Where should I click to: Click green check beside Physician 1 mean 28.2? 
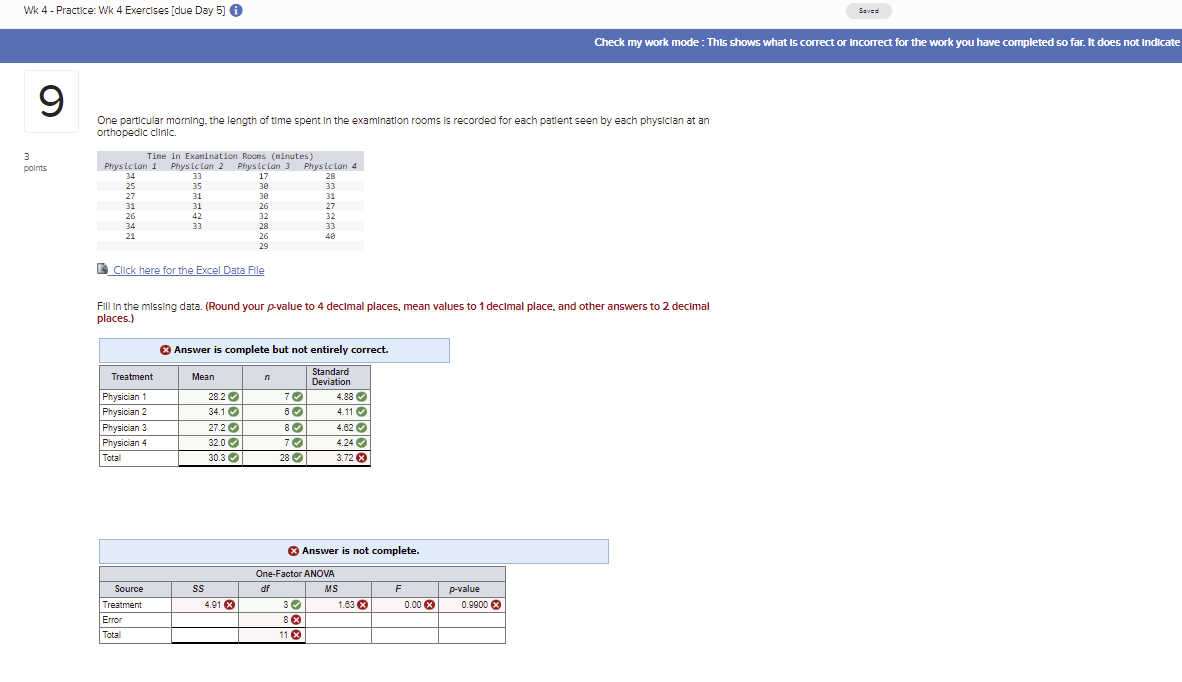pyautogui.click(x=234, y=397)
